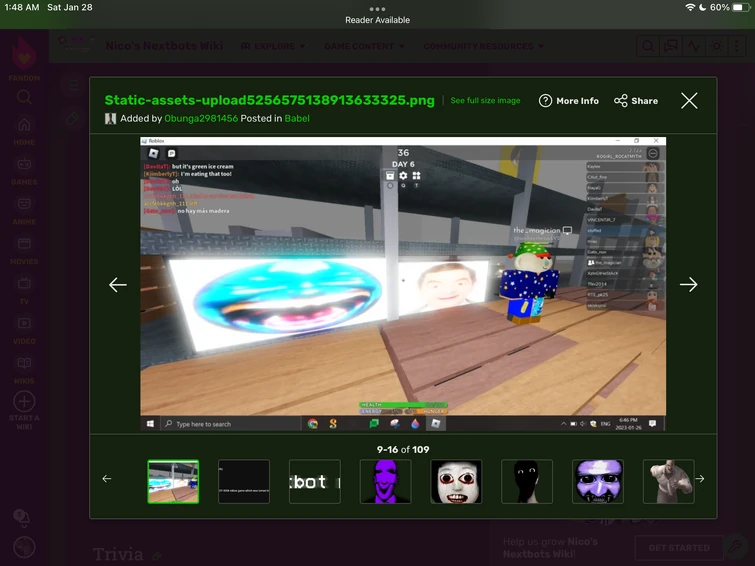Expand the Game Content menu
This screenshot has width=755, height=566.
(364, 46)
